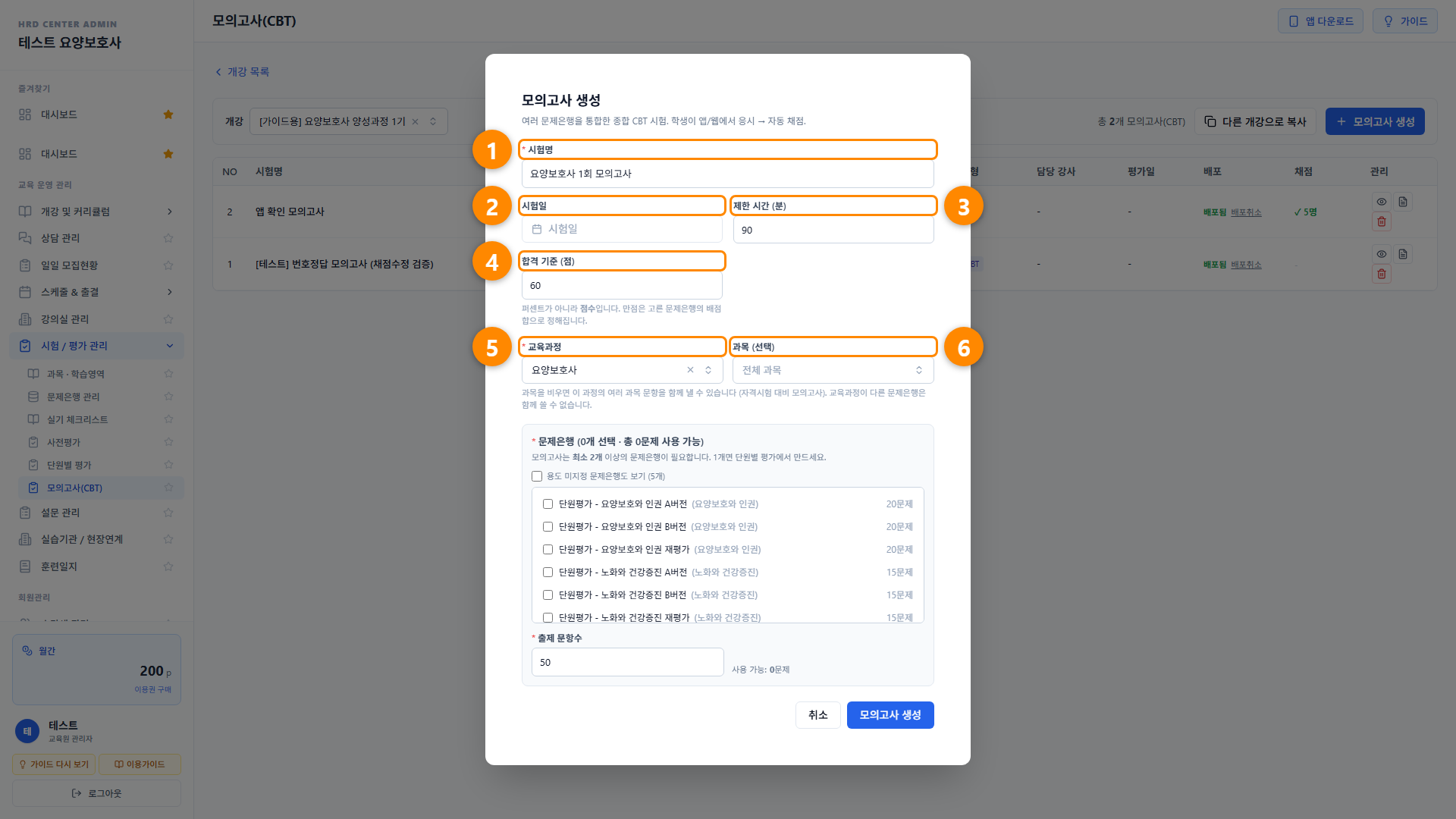Favorite 사전평가 with star icon

pyautogui.click(x=168, y=442)
